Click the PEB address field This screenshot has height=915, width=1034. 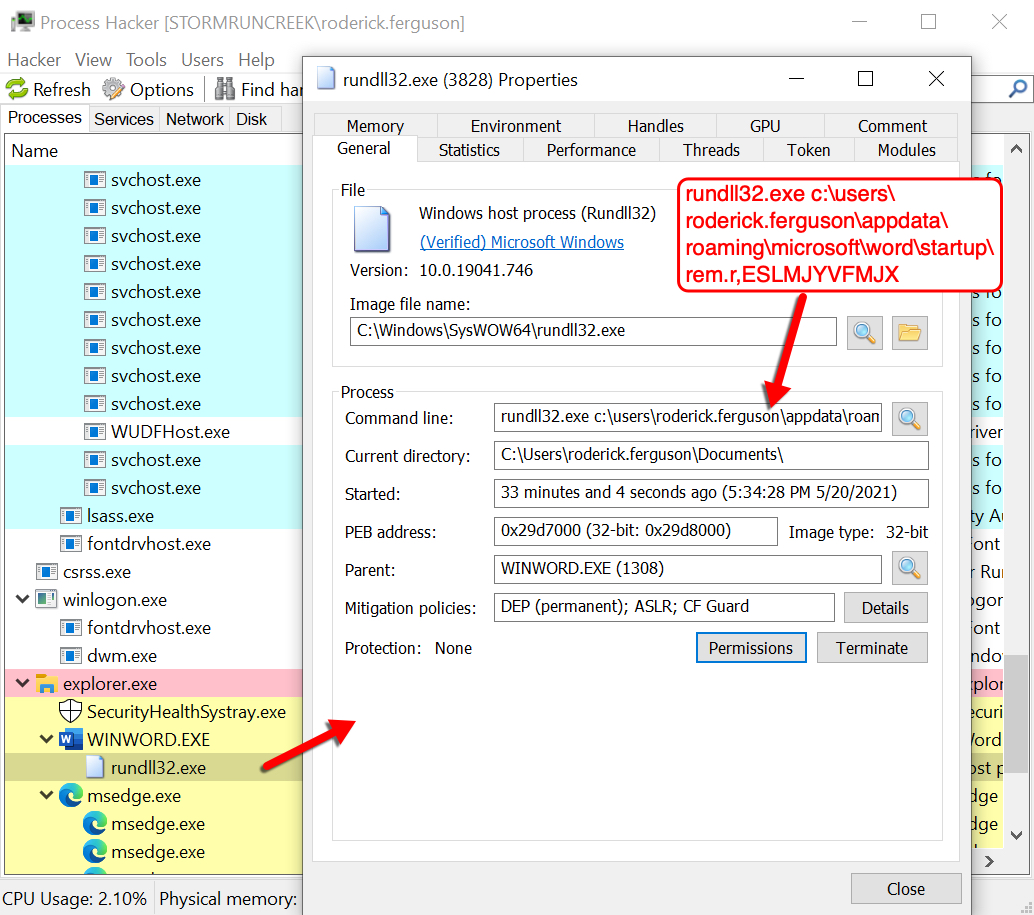pyautogui.click(x=636, y=531)
